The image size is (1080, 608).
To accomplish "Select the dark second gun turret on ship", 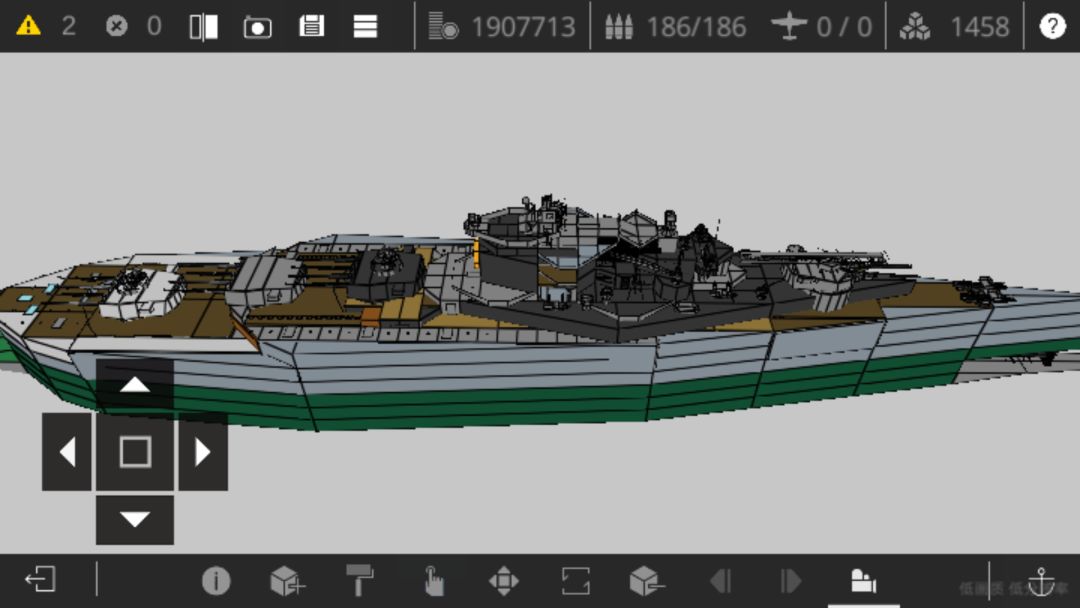I will pyautogui.click(x=387, y=273).
